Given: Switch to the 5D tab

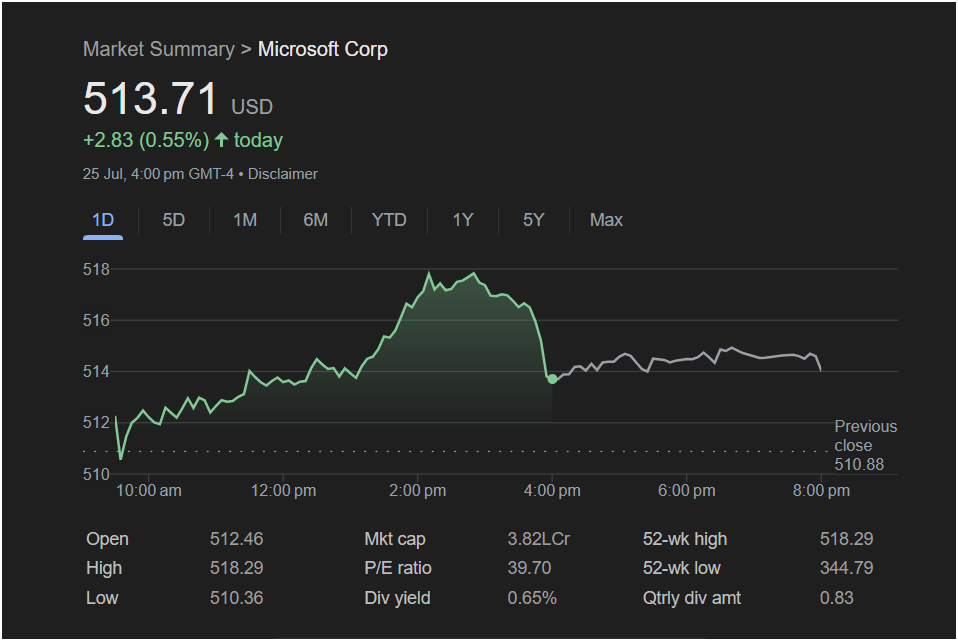Looking at the screenshot, I should [x=174, y=220].
